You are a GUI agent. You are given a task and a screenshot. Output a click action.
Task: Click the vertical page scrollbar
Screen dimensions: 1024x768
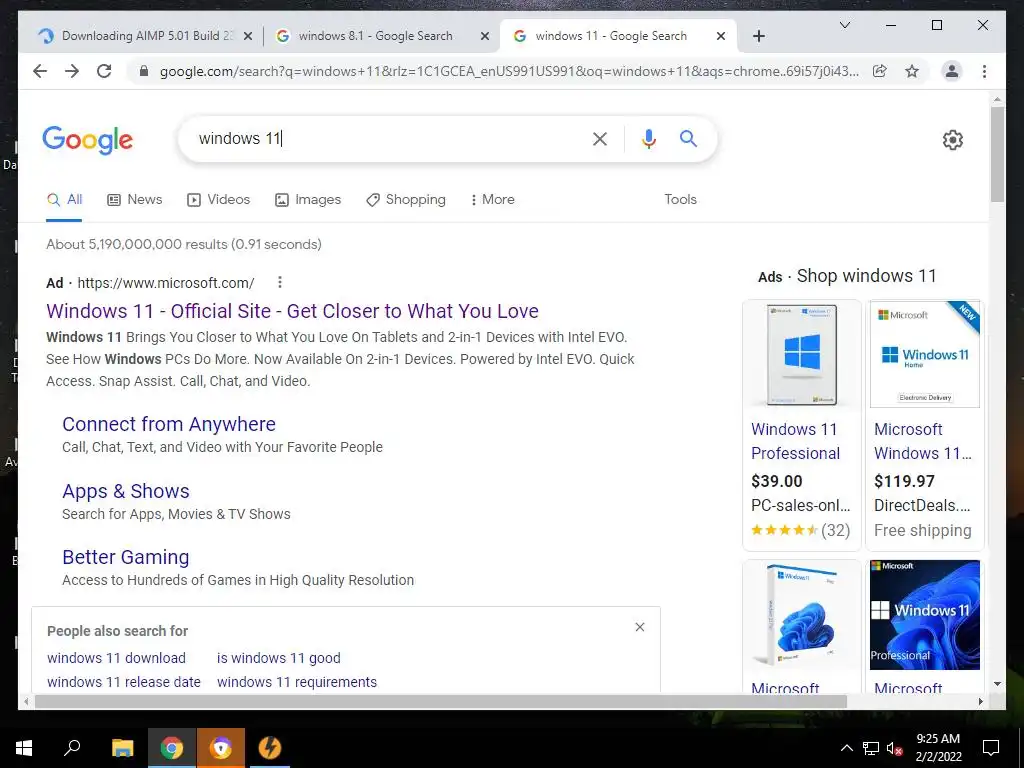click(997, 154)
